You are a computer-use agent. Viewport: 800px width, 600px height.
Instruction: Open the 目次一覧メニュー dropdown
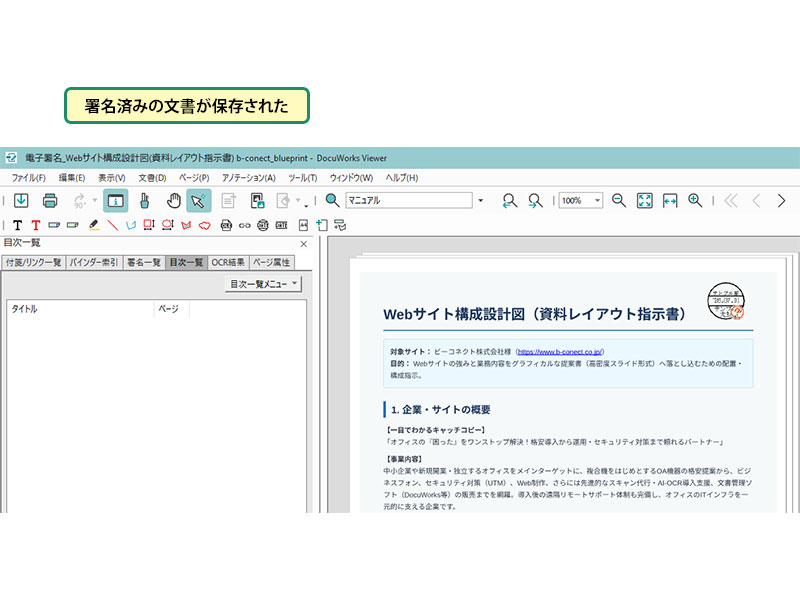click(263, 284)
